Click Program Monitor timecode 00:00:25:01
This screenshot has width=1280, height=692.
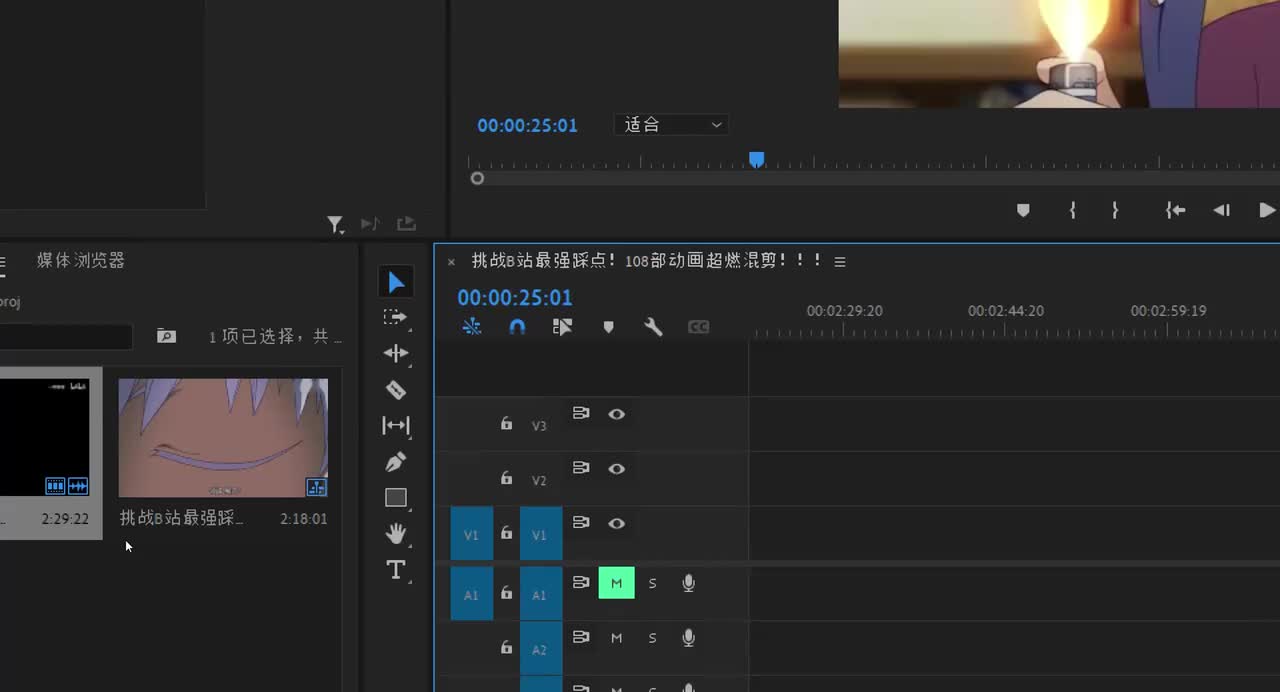click(527, 126)
